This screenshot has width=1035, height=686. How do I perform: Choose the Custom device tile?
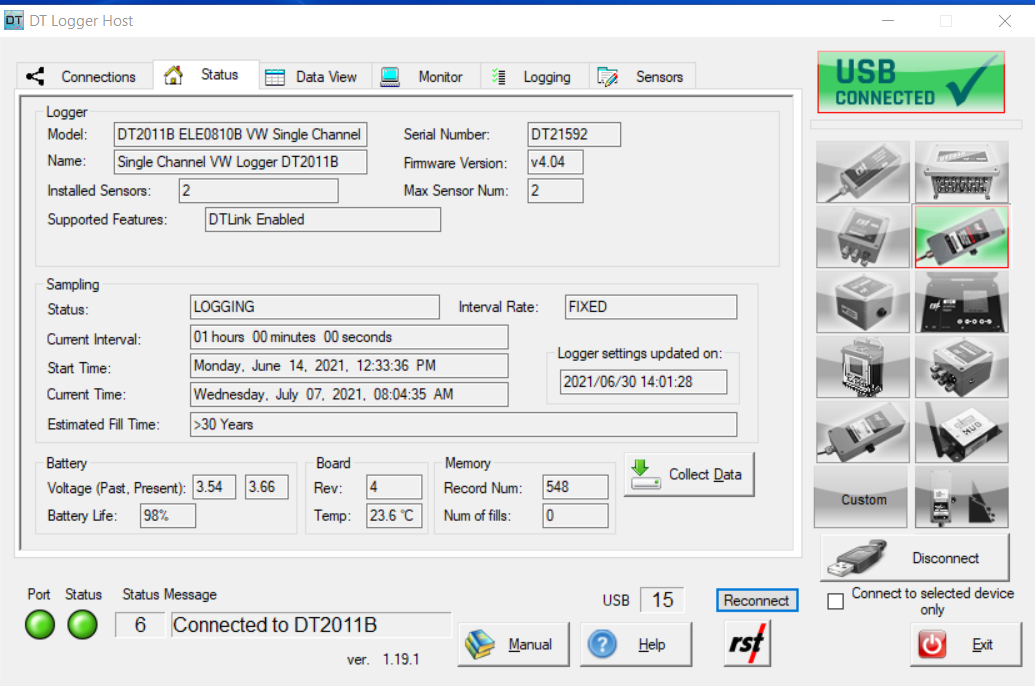(861, 497)
